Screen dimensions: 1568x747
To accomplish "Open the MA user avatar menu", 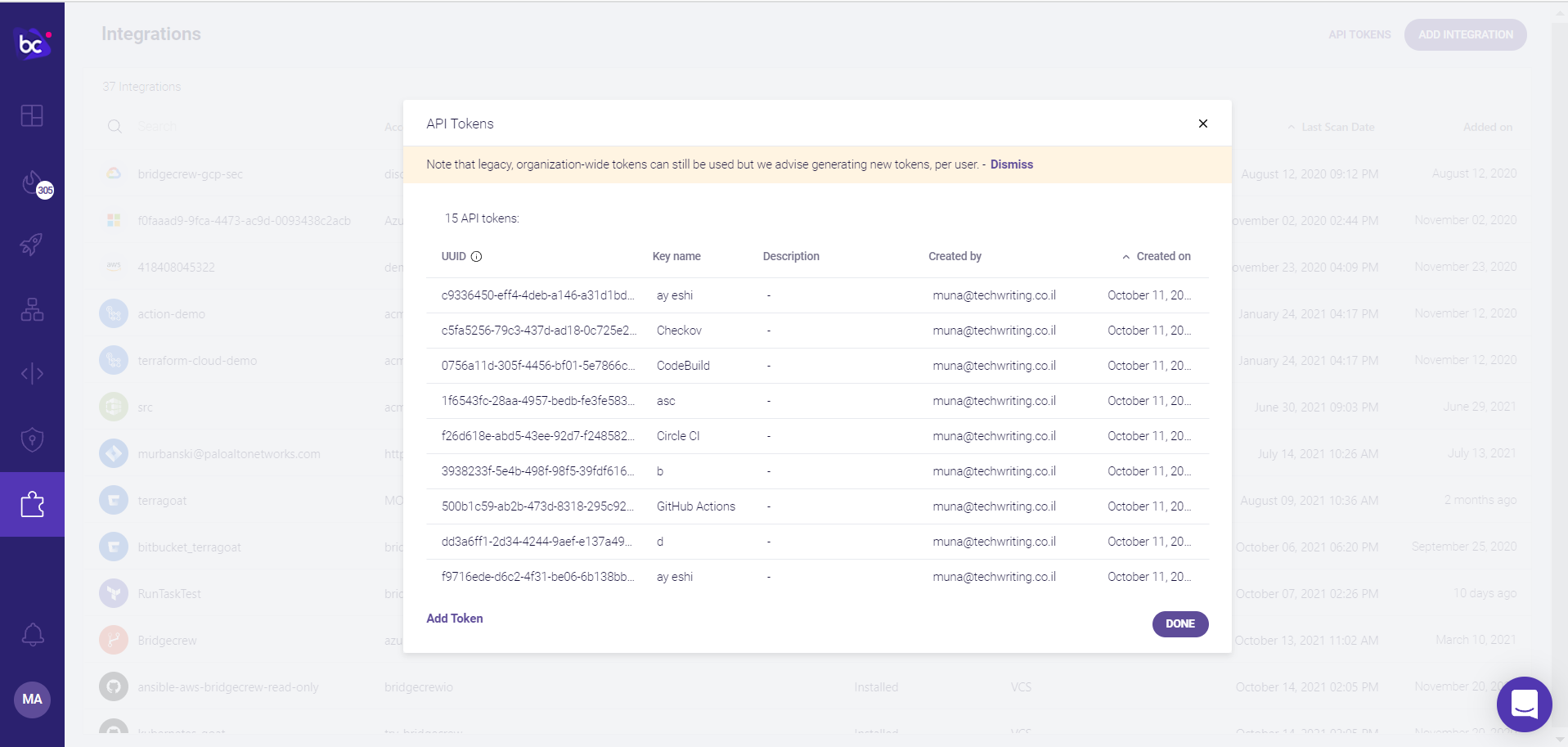I will [x=32, y=700].
